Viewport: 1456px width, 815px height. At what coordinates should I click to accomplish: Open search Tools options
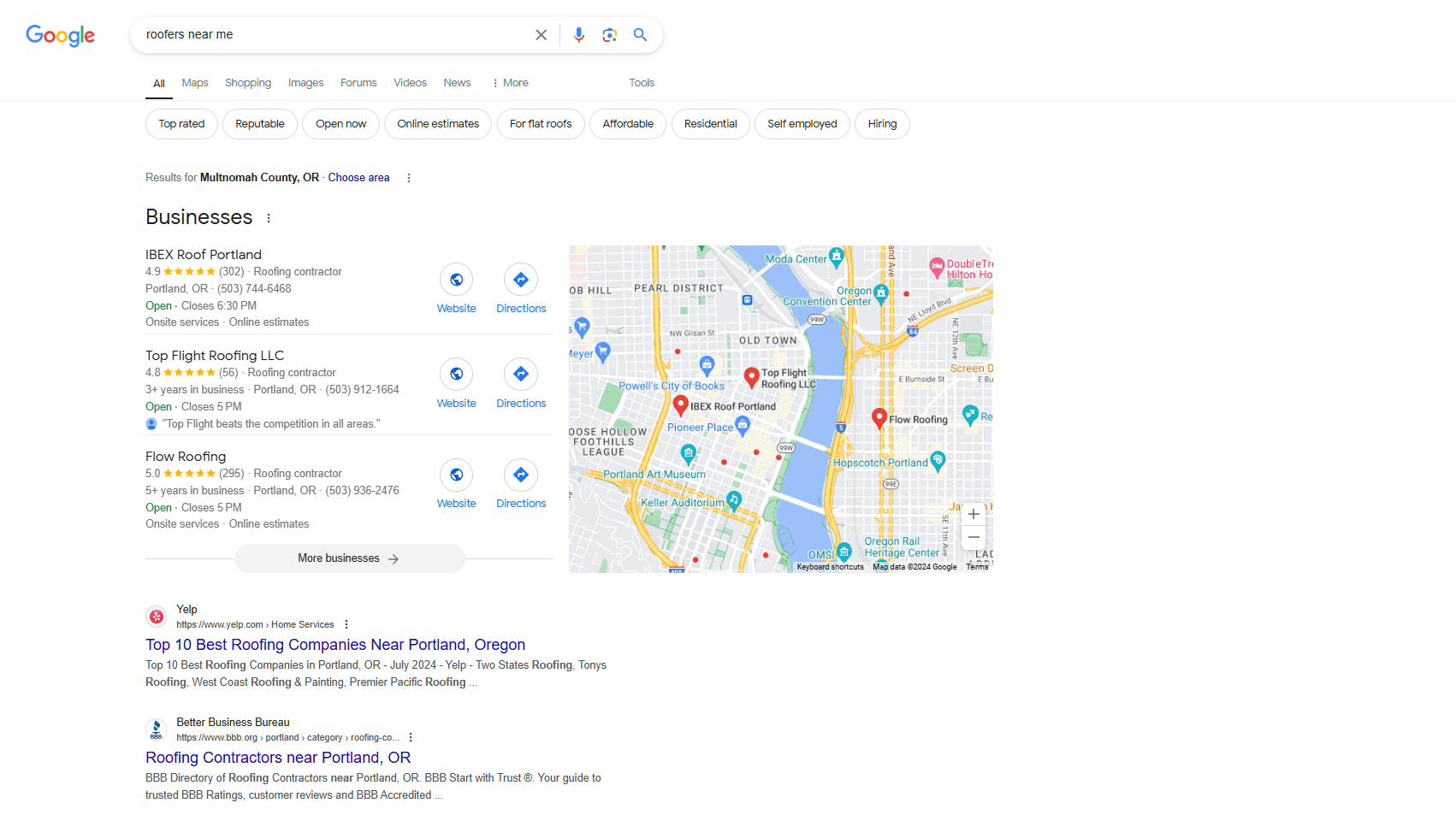pos(642,83)
